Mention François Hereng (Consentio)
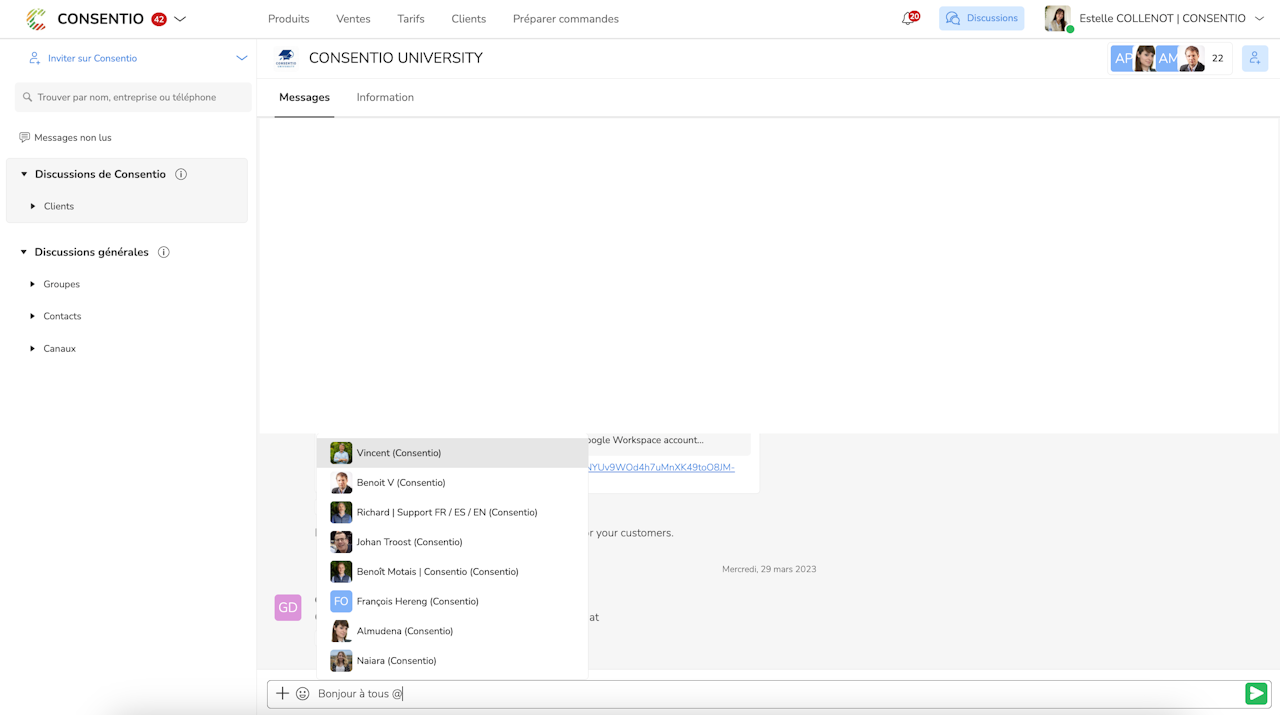Image resolution: width=1280 pixels, height=715 pixels. (452, 601)
